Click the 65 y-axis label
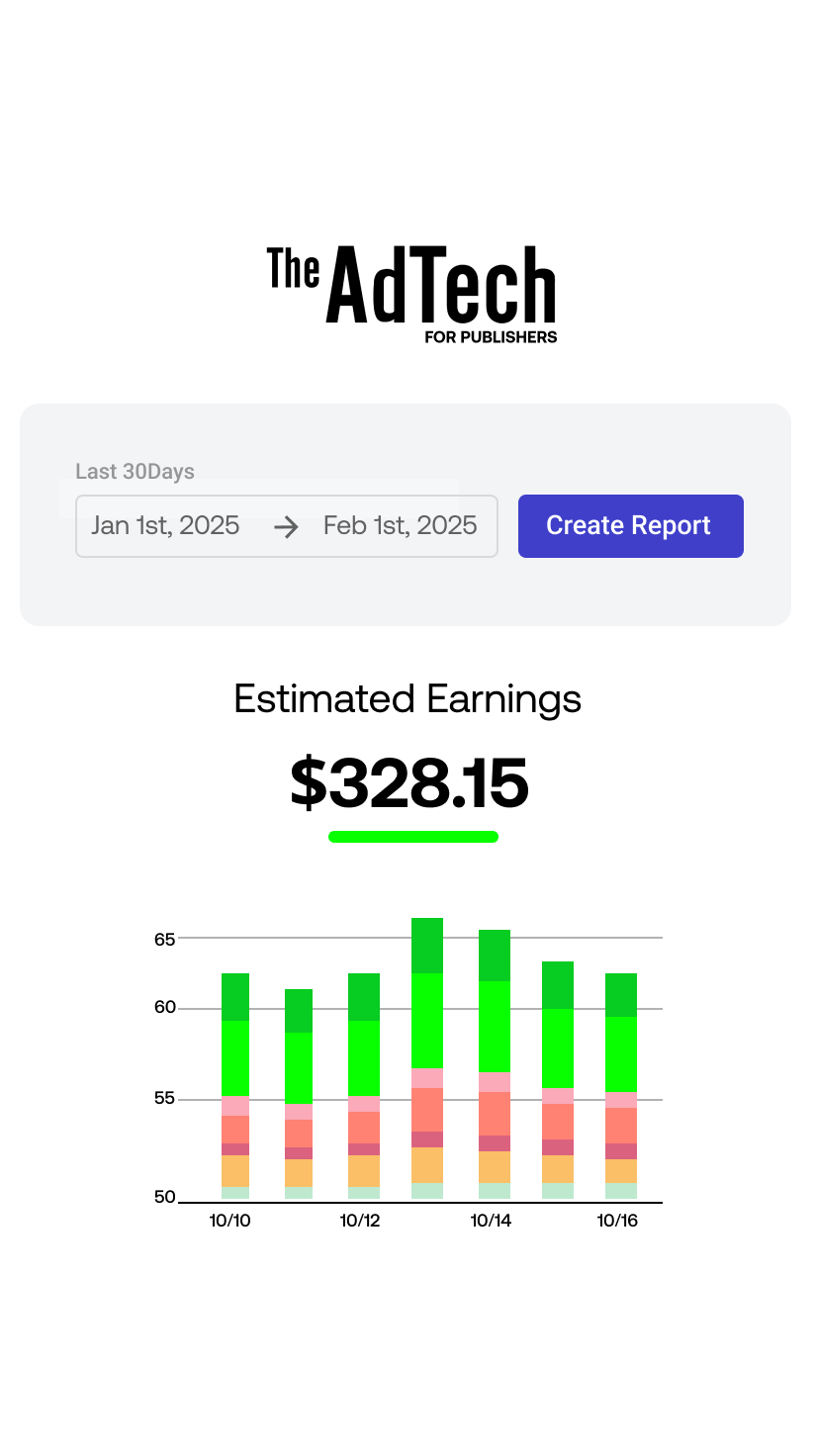This screenshot has width=815, height=1456. [165, 939]
